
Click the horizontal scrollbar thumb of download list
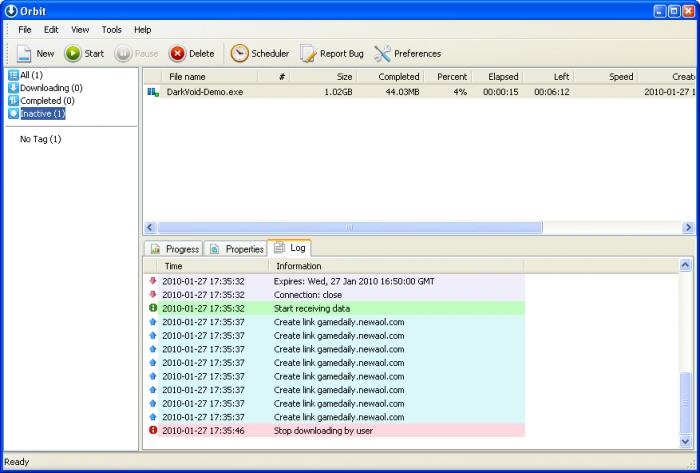coord(350,228)
